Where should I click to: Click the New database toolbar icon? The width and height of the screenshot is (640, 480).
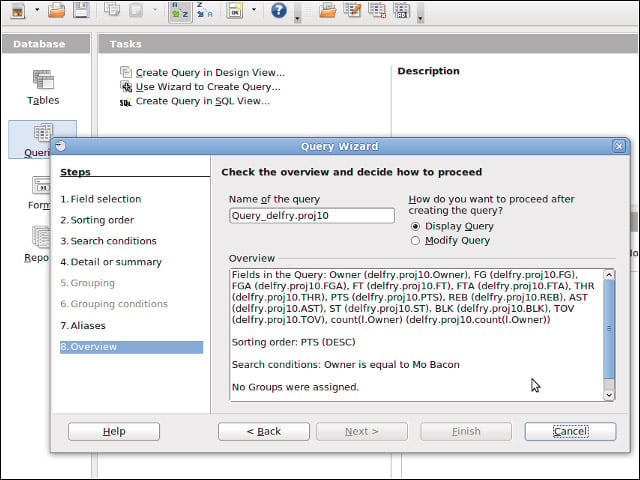17,11
